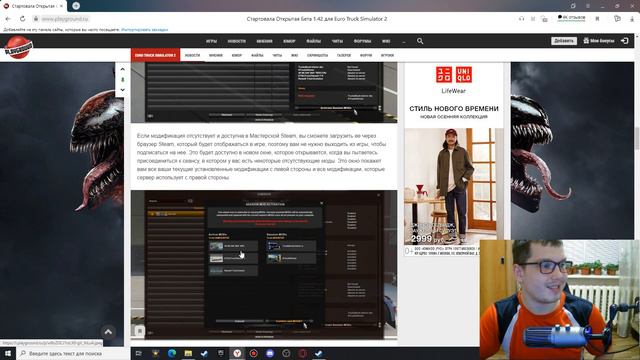
Task: Expand the '...' more menu in top bar
Action: click(x=404, y=41)
